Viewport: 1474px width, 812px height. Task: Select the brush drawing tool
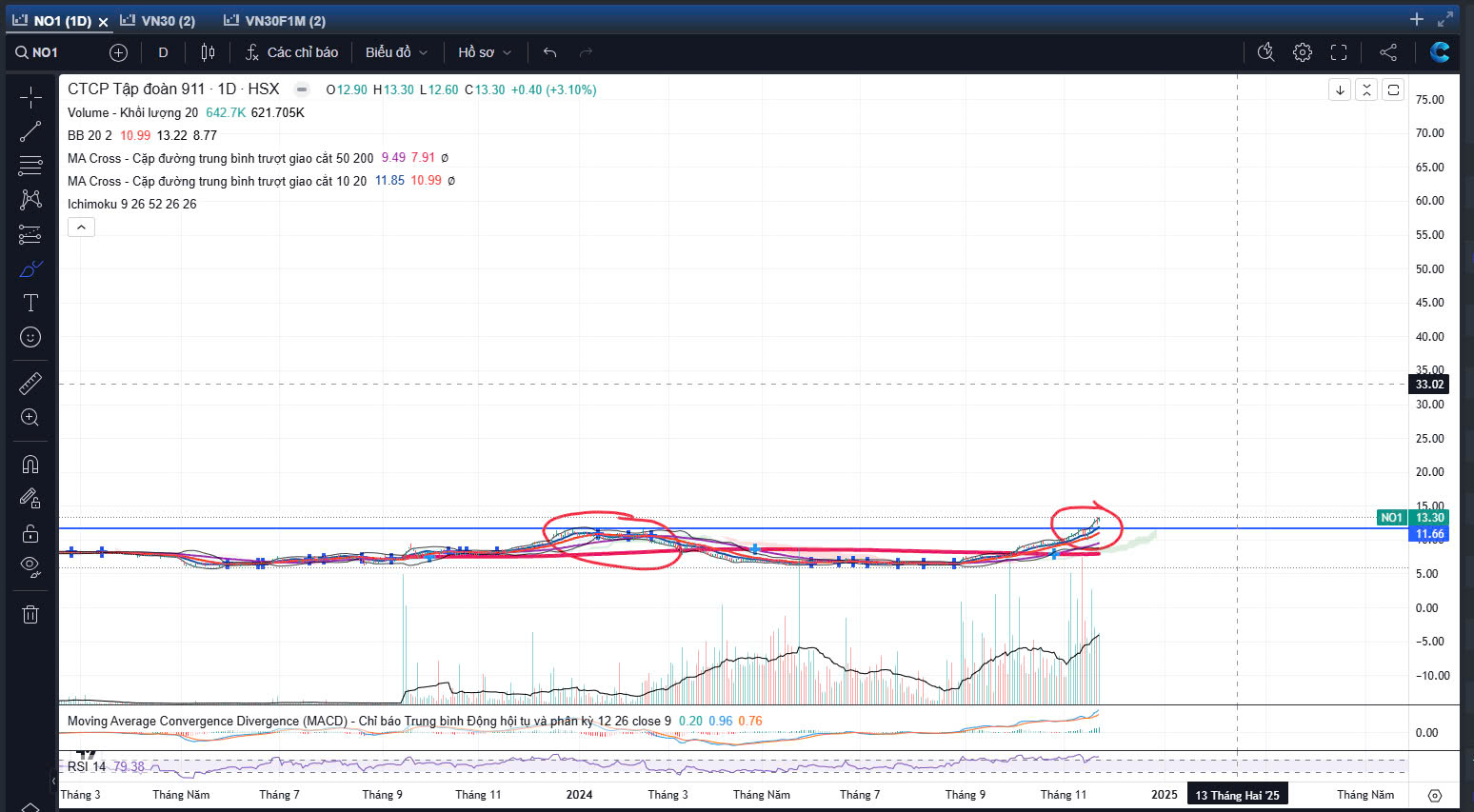tap(30, 269)
